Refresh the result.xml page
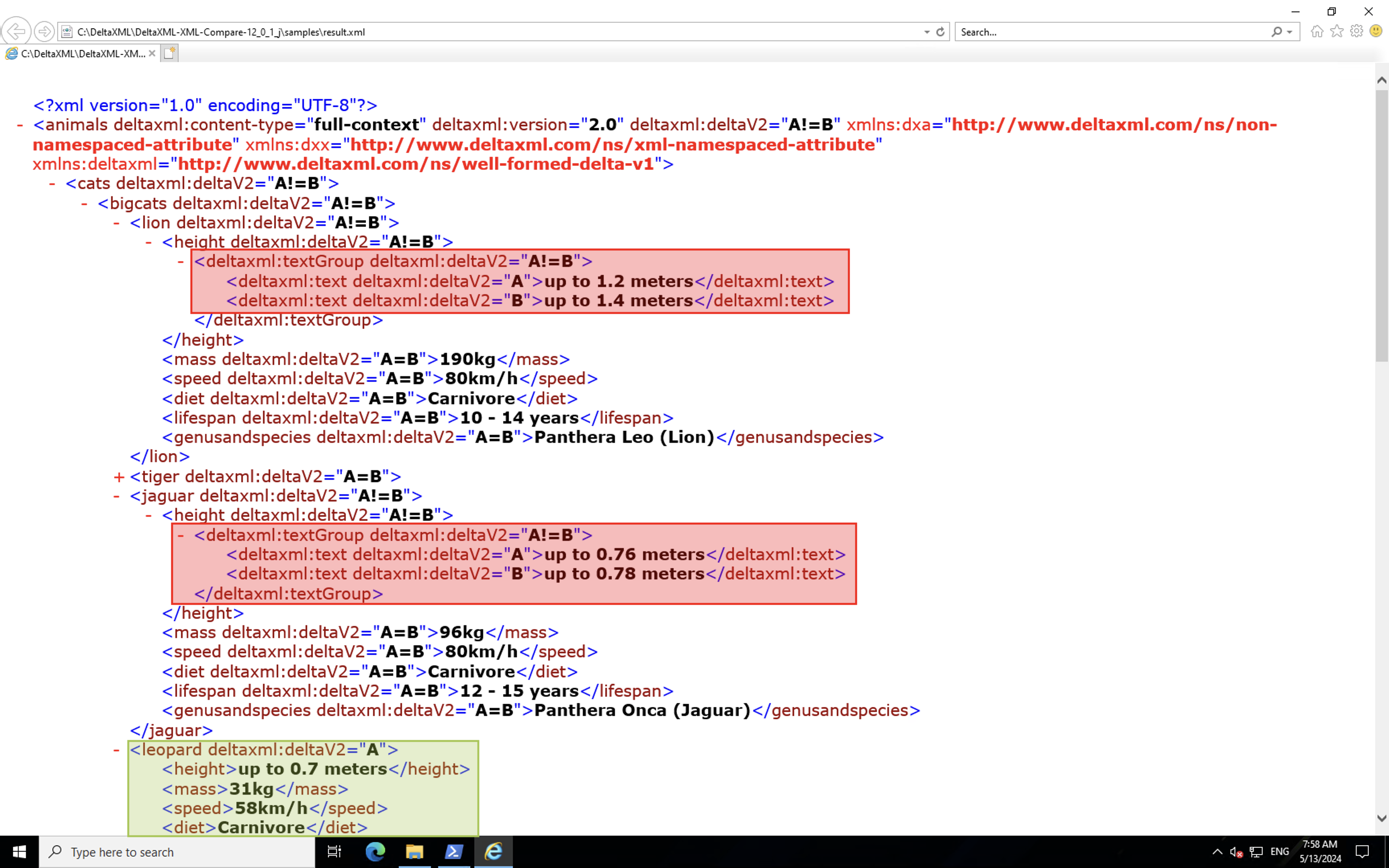The height and width of the screenshot is (868, 1389). click(x=940, y=32)
